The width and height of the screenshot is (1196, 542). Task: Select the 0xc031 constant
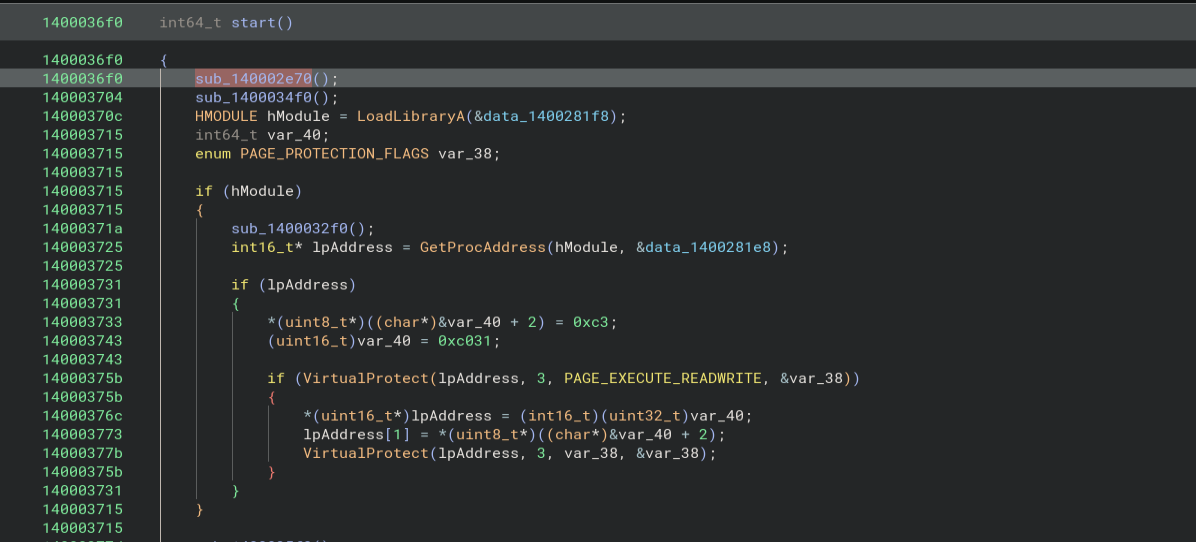[x=465, y=341]
